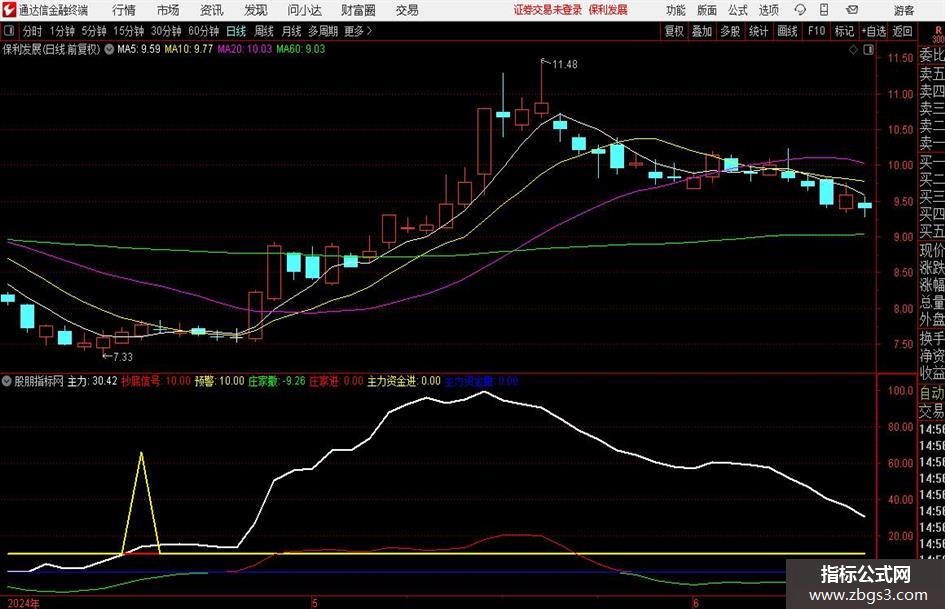Click the MA20: 10.03 indicator label
The image size is (945, 609).
(245, 49)
